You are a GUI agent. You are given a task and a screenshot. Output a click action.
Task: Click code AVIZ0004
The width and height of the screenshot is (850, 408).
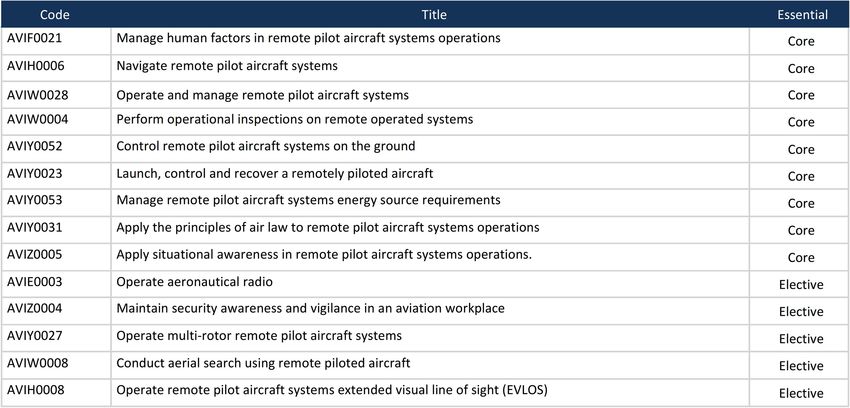coord(34,309)
